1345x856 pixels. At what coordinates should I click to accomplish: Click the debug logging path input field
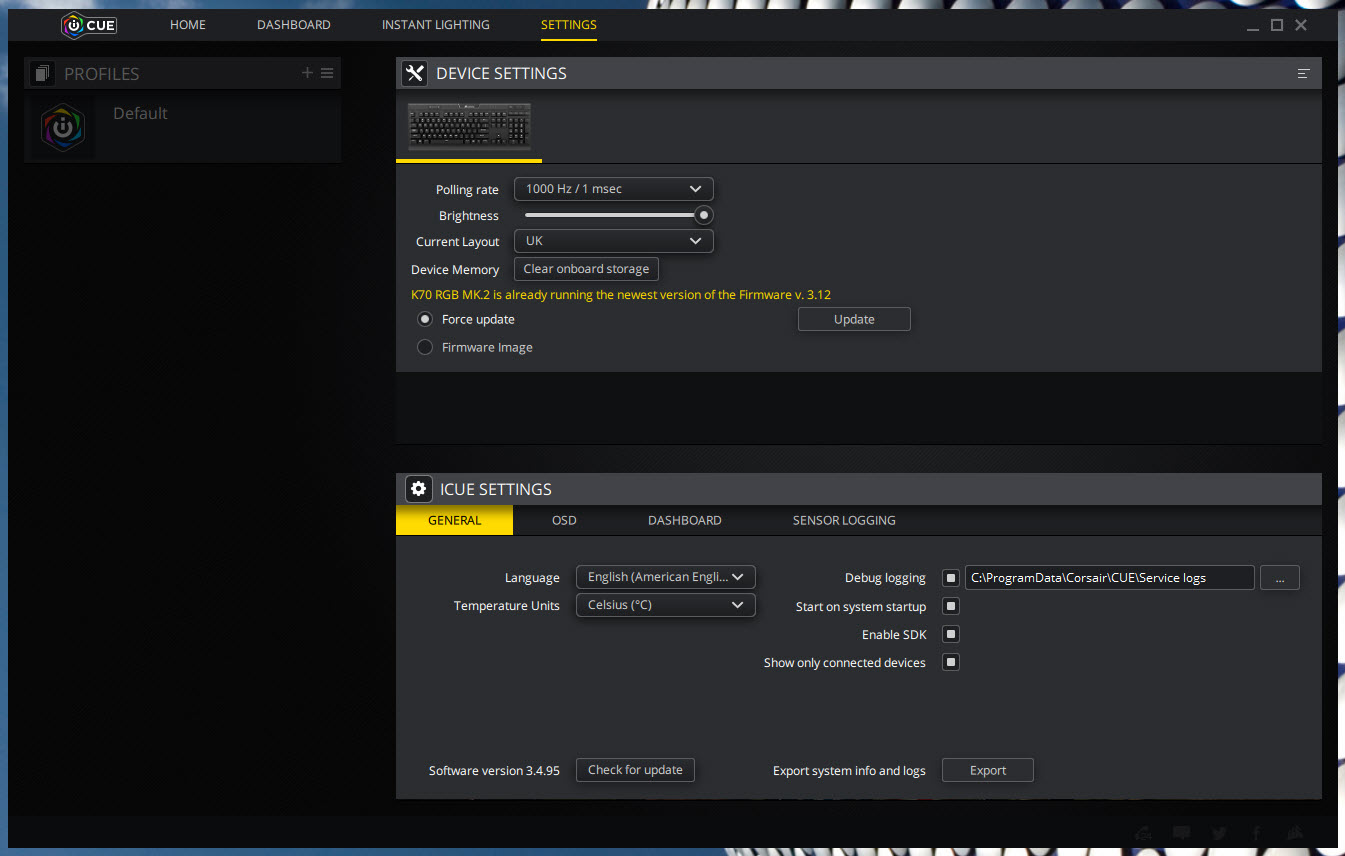coord(1109,577)
